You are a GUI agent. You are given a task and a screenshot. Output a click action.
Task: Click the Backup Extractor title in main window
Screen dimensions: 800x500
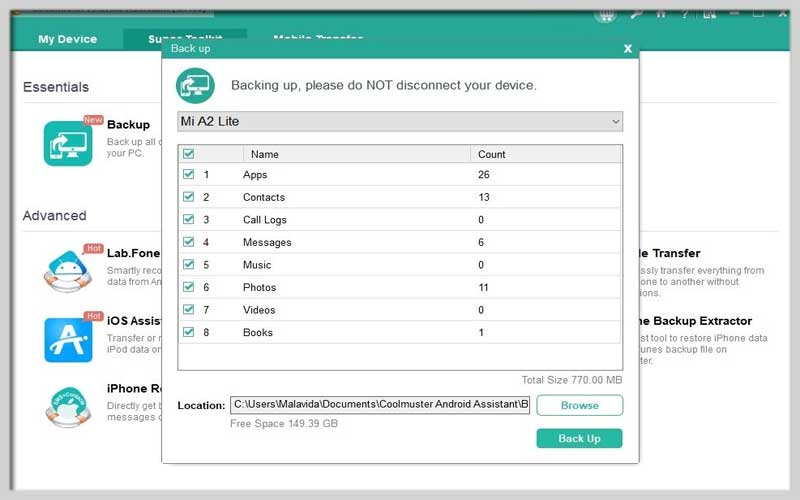point(696,321)
